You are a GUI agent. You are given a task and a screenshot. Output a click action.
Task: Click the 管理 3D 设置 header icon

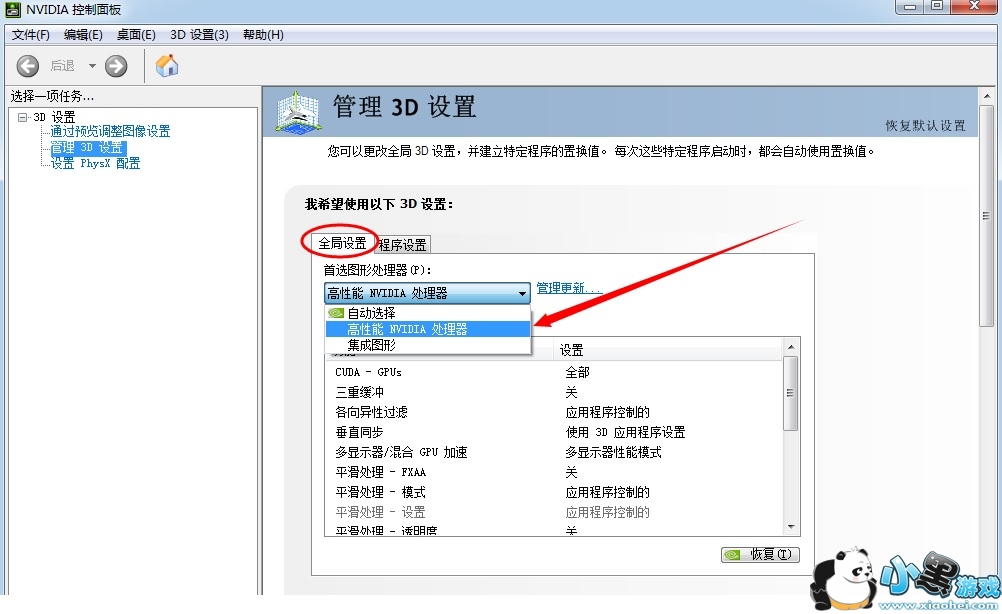coord(297,112)
